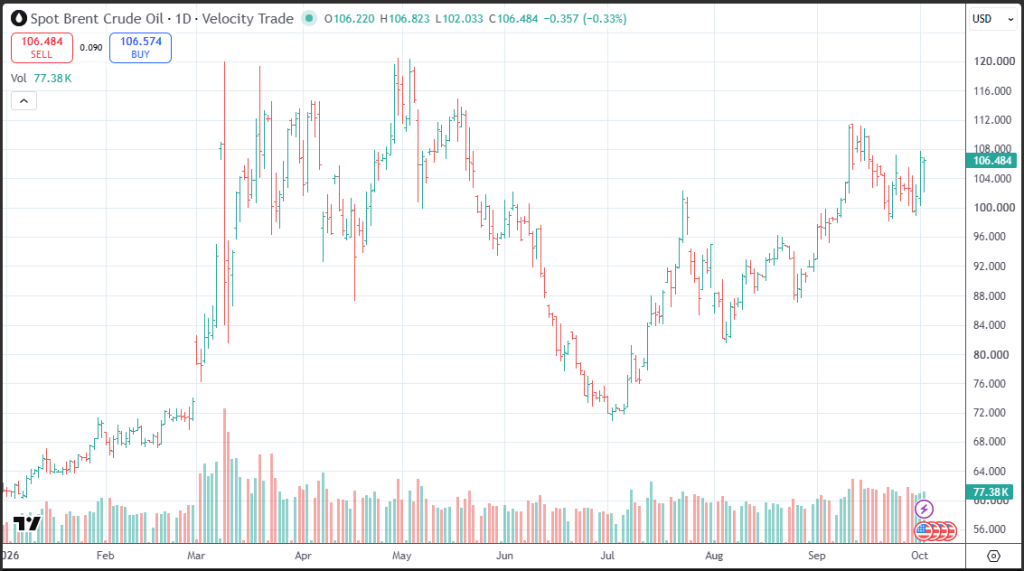The image size is (1024, 571).
Task: Click the 88.000 price axis label
Action: point(989,296)
